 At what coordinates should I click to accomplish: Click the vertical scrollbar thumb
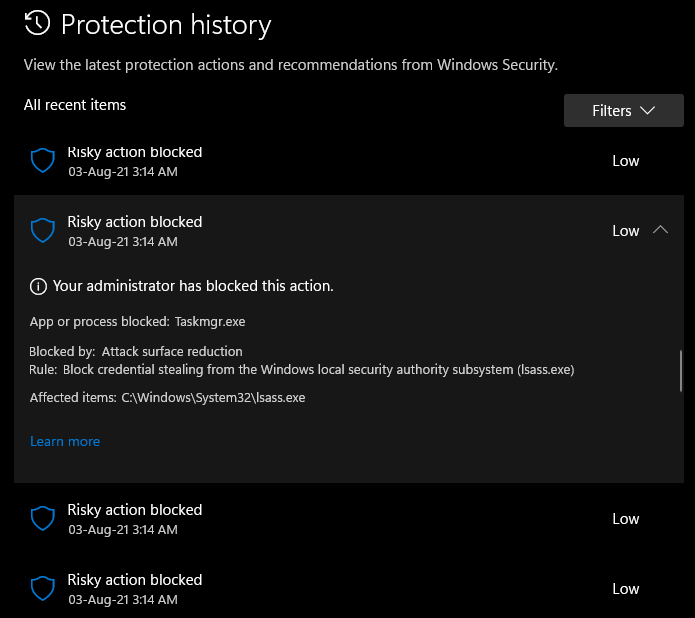[681, 371]
